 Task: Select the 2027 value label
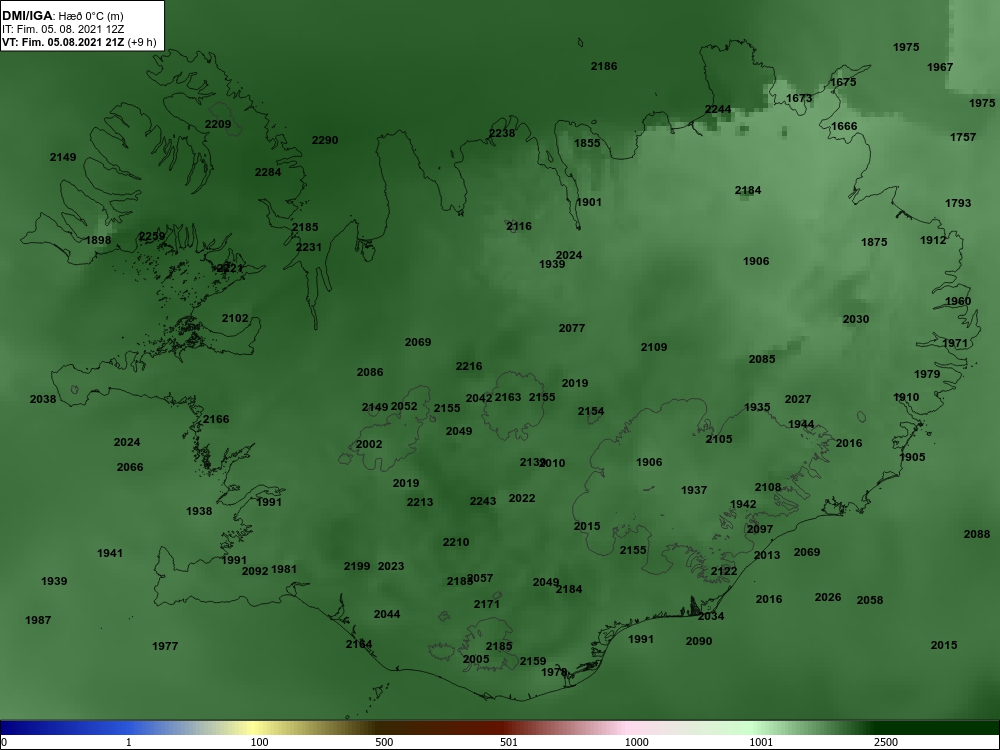tap(798, 399)
